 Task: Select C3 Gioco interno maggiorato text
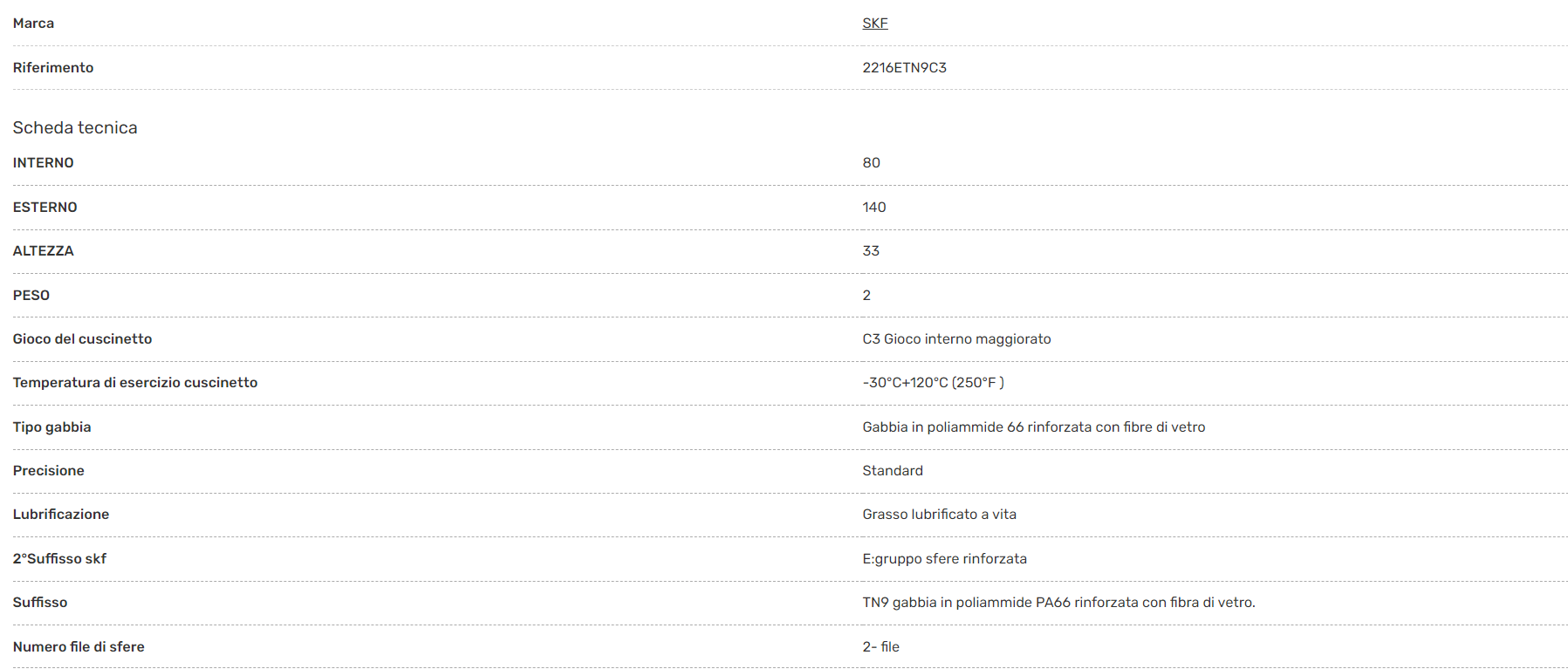click(x=956, y=338)
